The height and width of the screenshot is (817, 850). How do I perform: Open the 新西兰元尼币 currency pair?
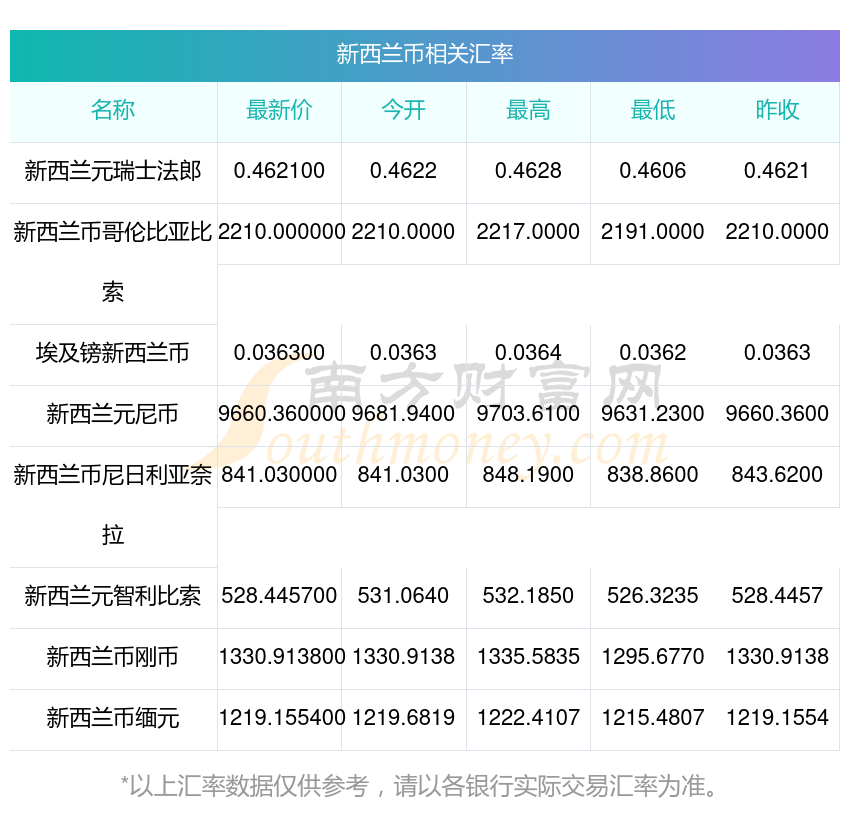(113, 414)
